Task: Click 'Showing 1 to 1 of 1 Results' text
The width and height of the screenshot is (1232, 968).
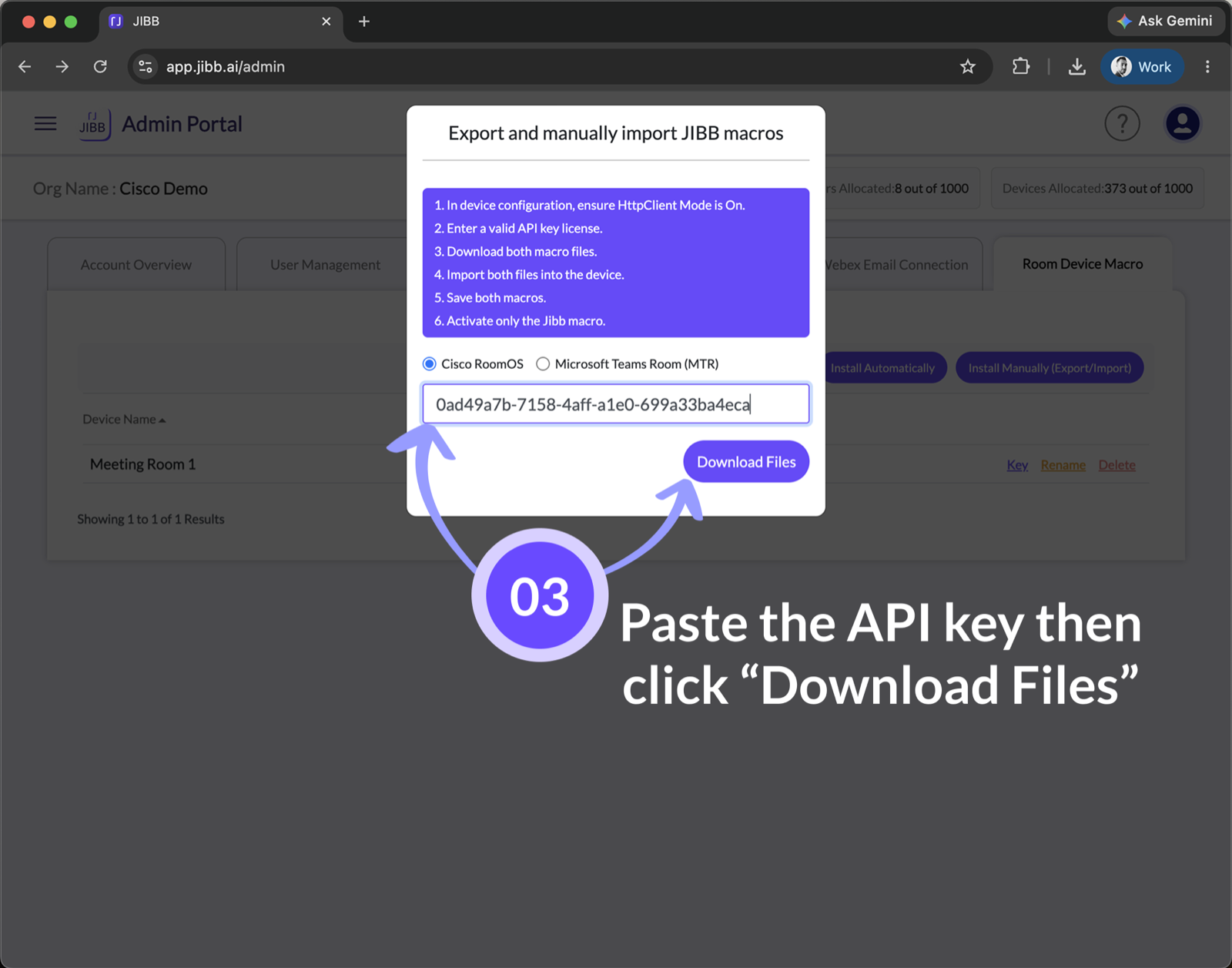Action: (151, 519)
